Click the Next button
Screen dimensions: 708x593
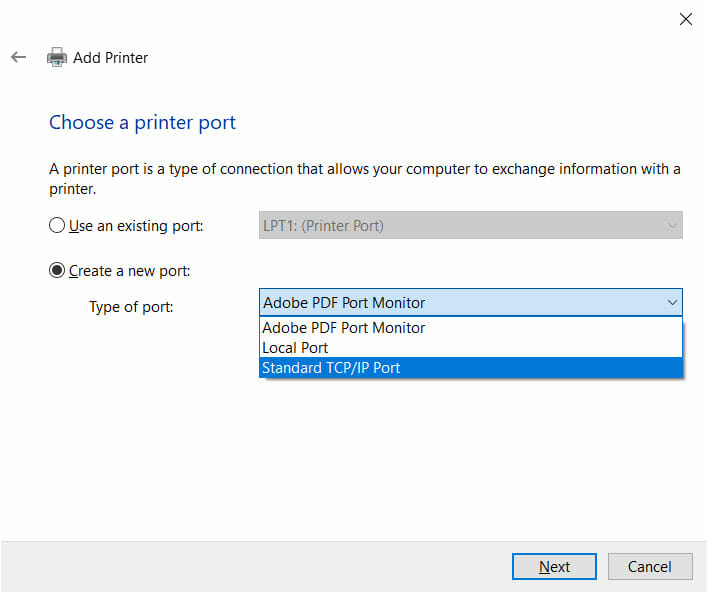pyautogui.click(x=554, y=566)
